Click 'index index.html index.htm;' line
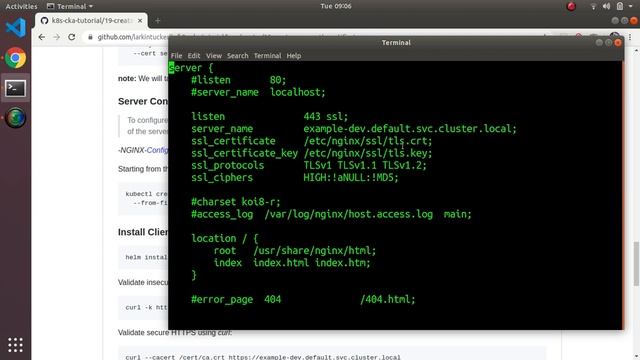This screenshot has width=640, height=360. (292, 263)
